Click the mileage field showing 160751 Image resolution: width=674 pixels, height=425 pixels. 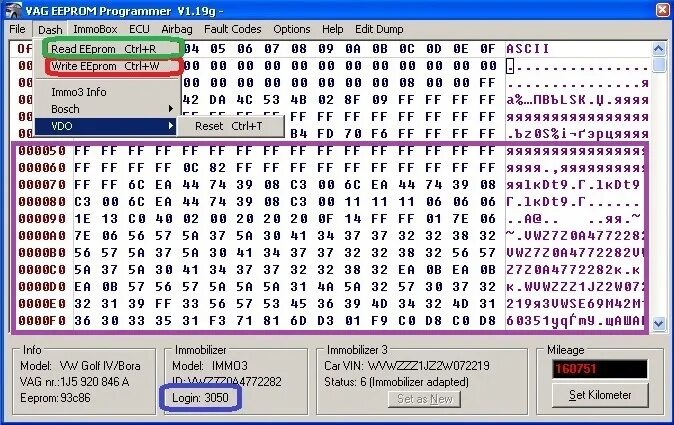point(600,369)
